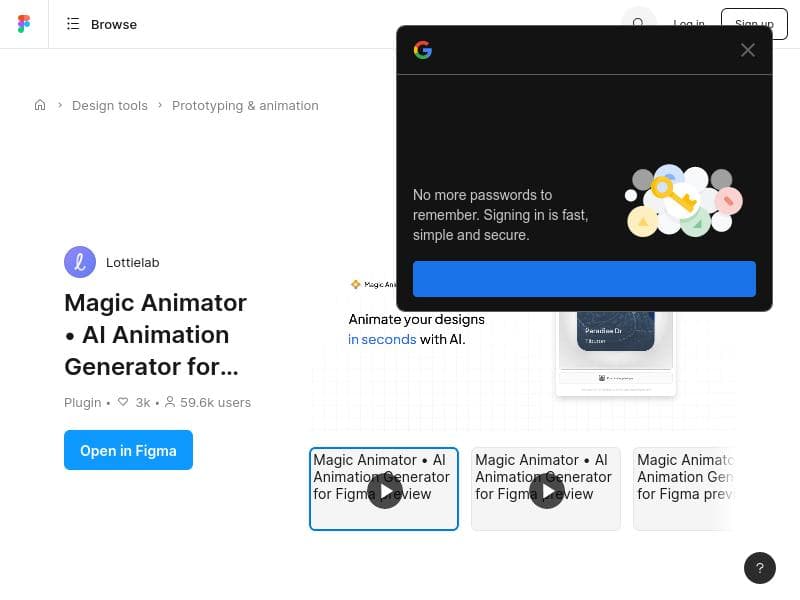This screenshot has width=800, height=600.
Task: Click 'No more passwords to remember' text
Action: coord(500,215)
